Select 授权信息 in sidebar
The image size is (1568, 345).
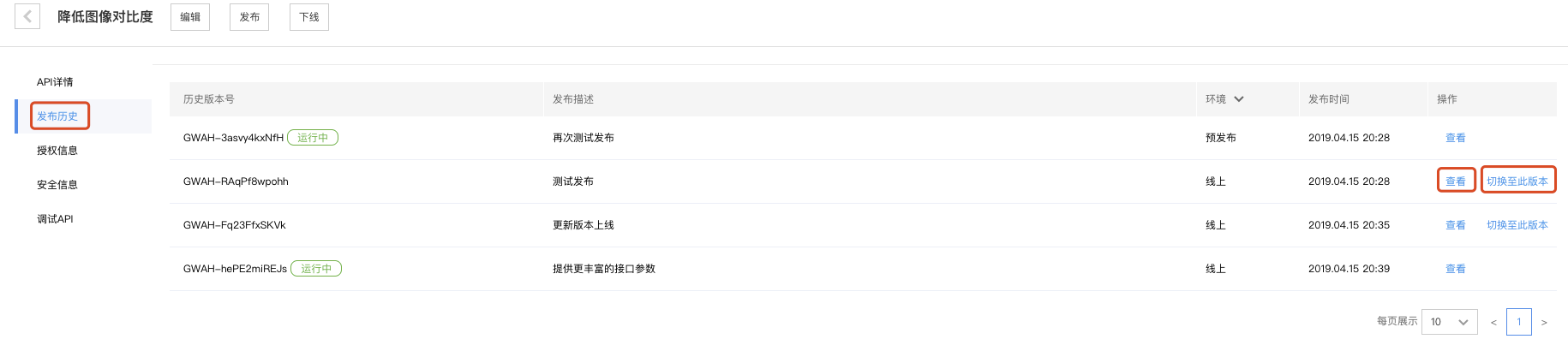coord(57,151)
